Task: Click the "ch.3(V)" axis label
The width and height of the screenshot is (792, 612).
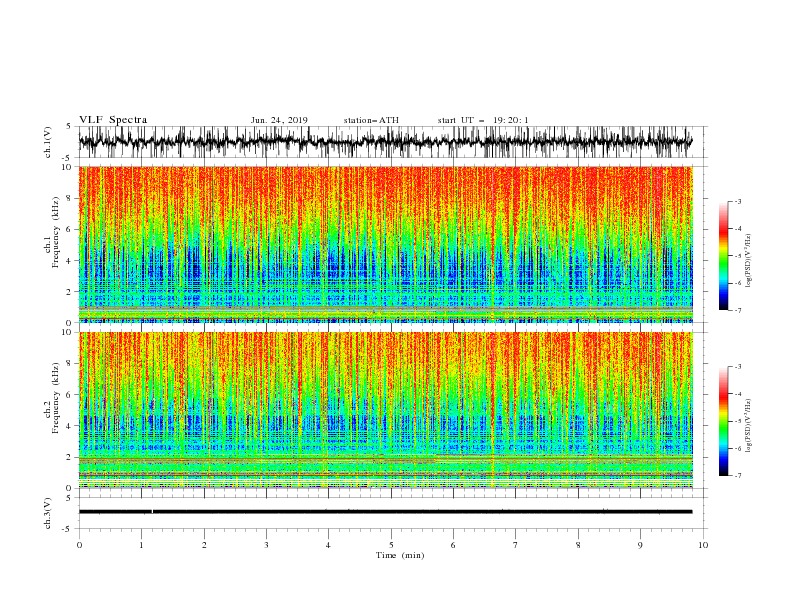Action: (48, 513)
